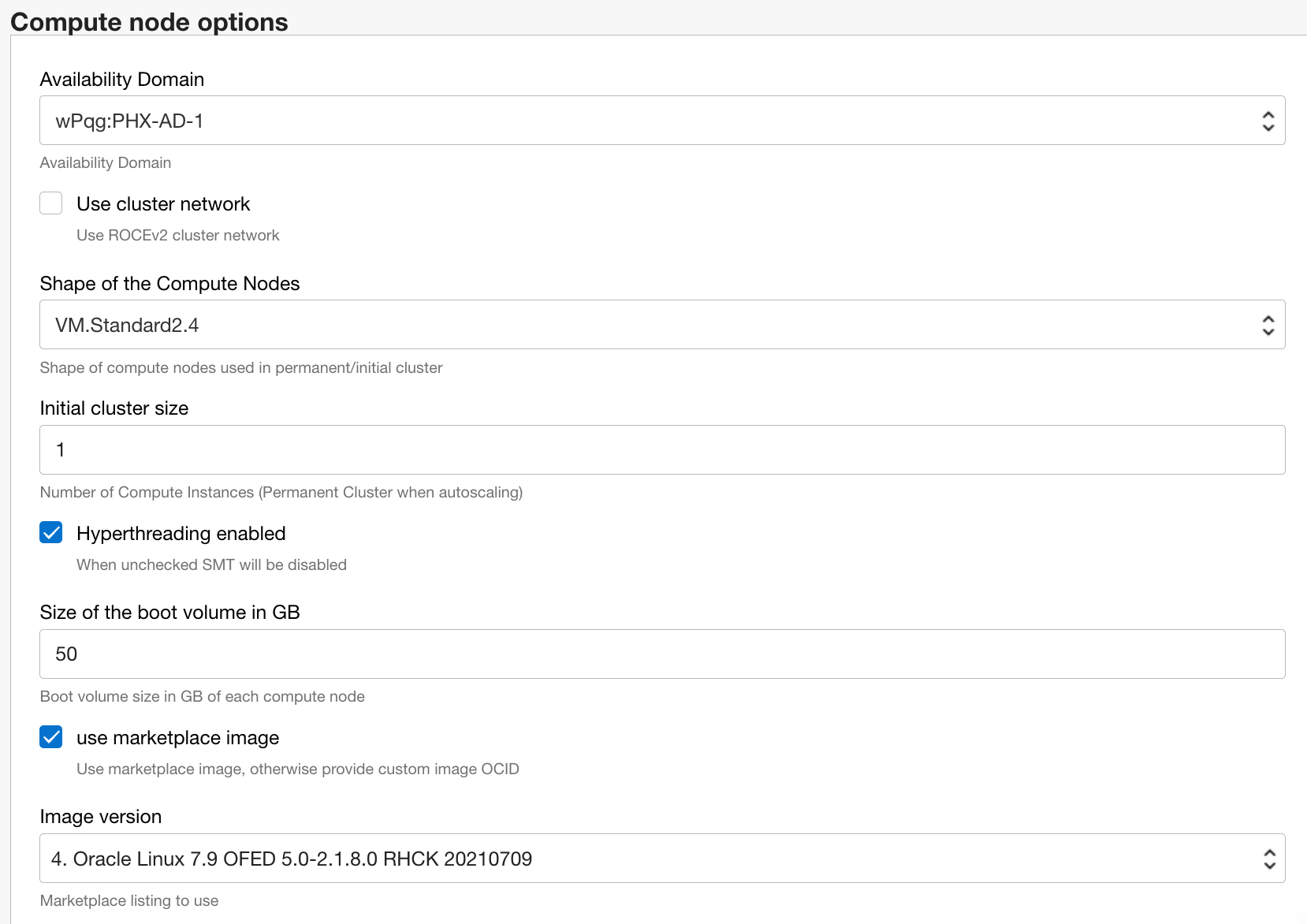Click 'Use marketplace image, otherwise provide custom image OCID' text
This screenshot has width=1307, height=924.
[x=298, y=769]
